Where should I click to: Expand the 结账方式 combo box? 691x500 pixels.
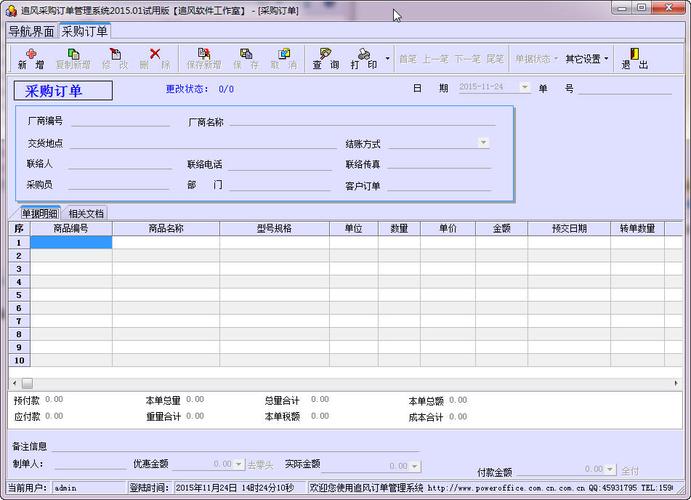(483, 142)
